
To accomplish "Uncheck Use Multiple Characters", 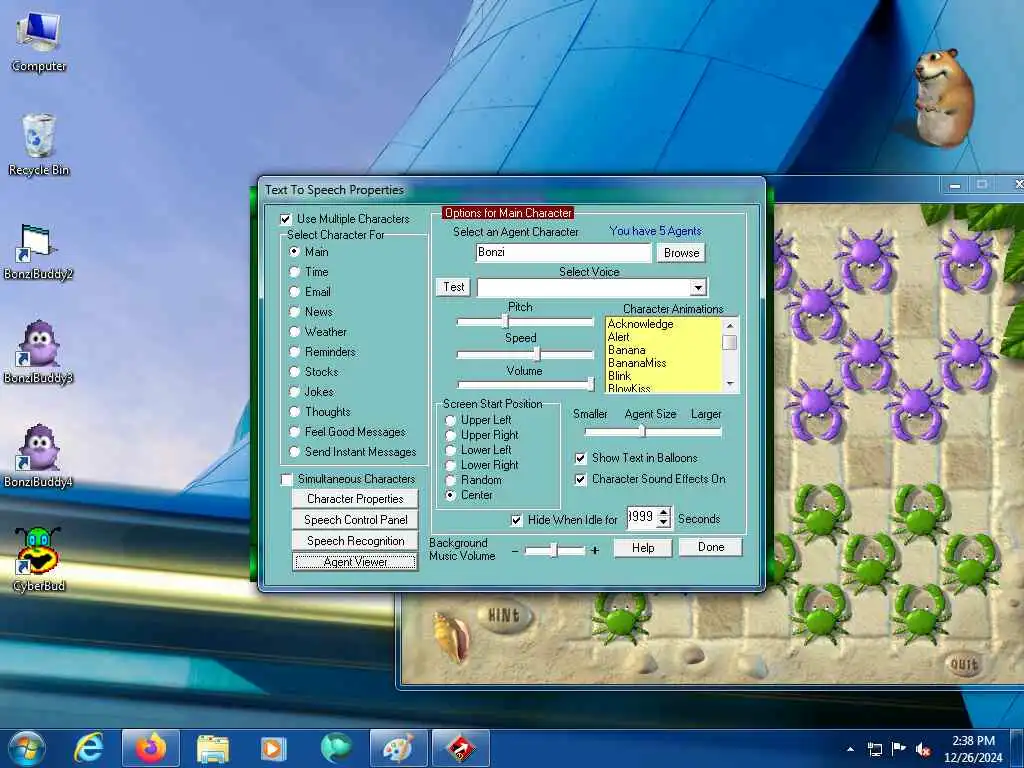I will point(285,219).
